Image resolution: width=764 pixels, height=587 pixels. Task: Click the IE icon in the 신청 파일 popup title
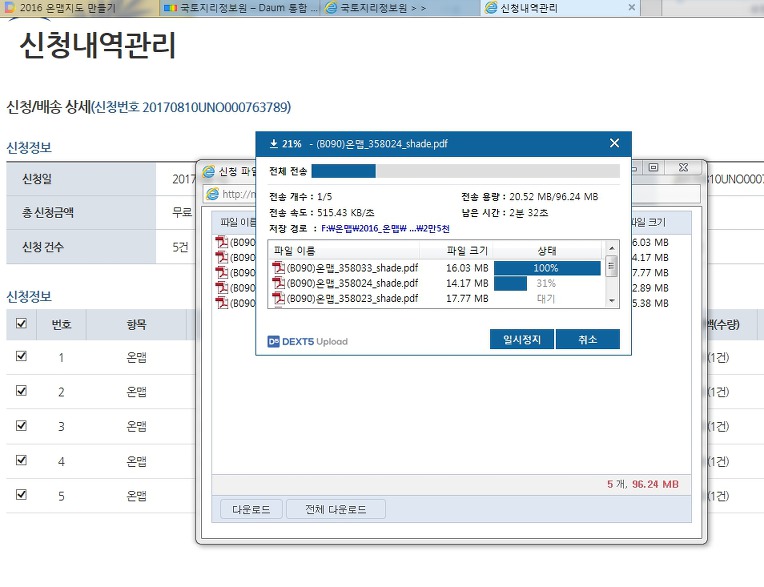pyautogui.click(x=209, y=171)
